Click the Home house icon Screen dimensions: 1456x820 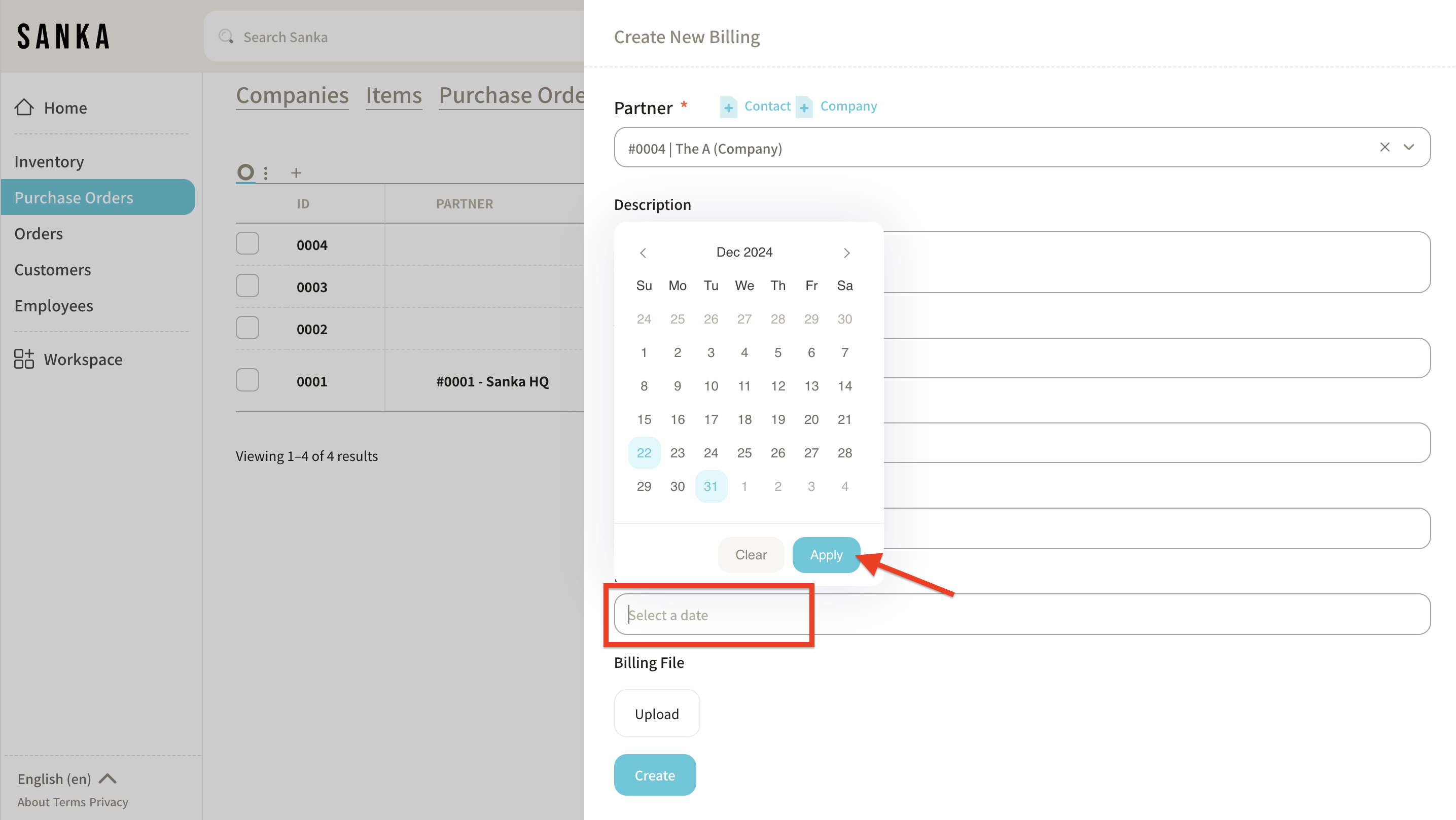click(24, 108)
